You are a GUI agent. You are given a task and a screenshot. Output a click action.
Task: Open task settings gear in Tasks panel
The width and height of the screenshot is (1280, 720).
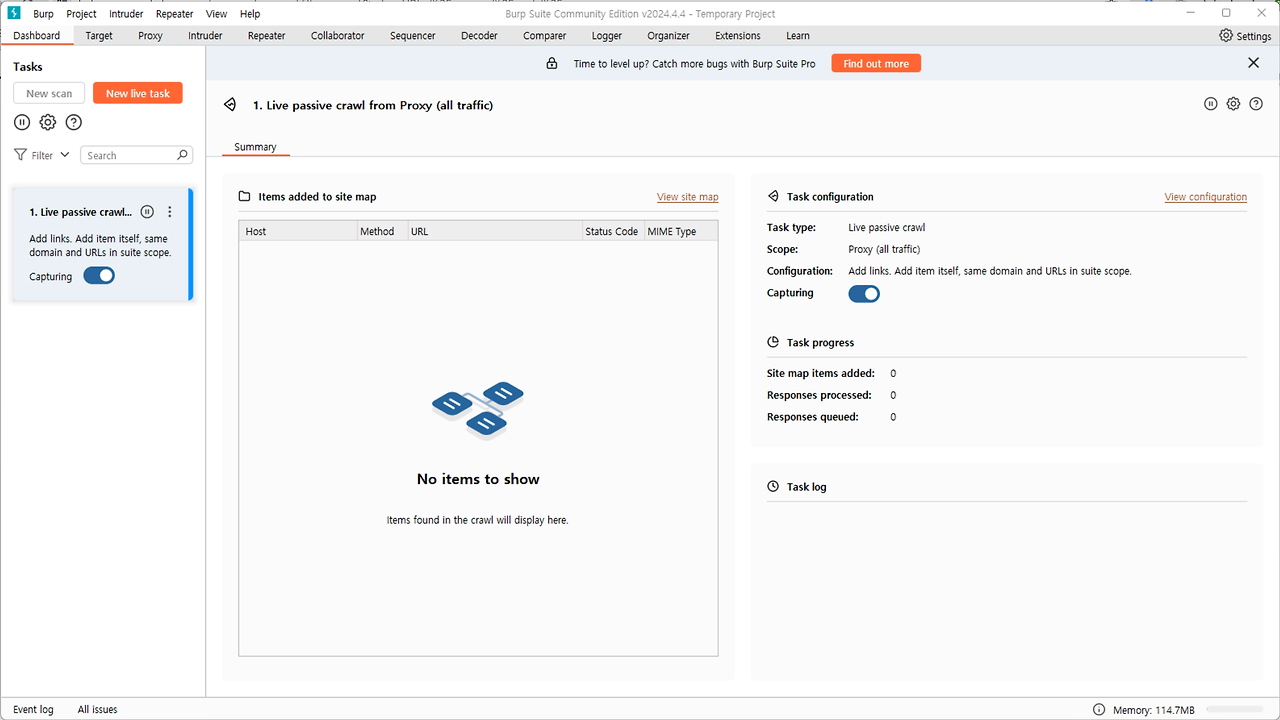48,123
